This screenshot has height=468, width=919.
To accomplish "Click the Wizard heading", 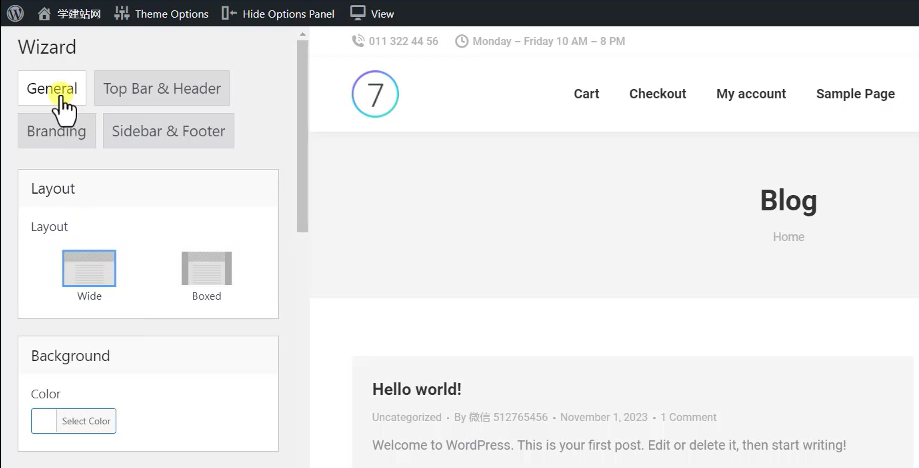I will 47,47.
